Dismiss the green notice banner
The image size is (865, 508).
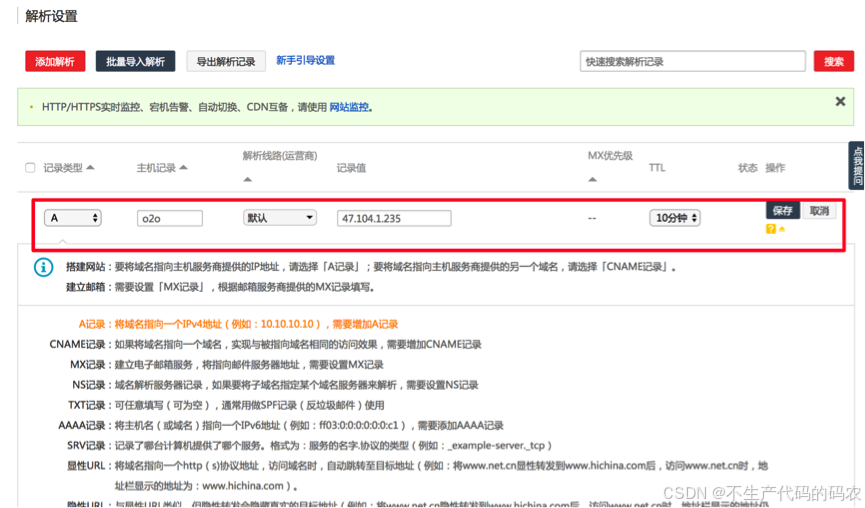click(840, 101)
